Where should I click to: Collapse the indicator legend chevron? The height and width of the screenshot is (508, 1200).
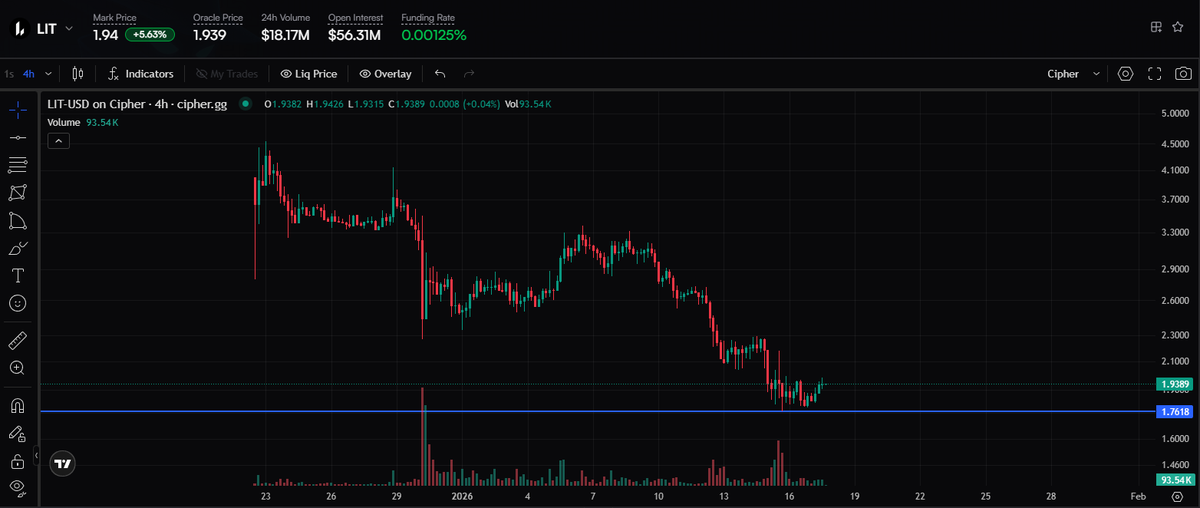pyautogui.click(x=58, y=141)
